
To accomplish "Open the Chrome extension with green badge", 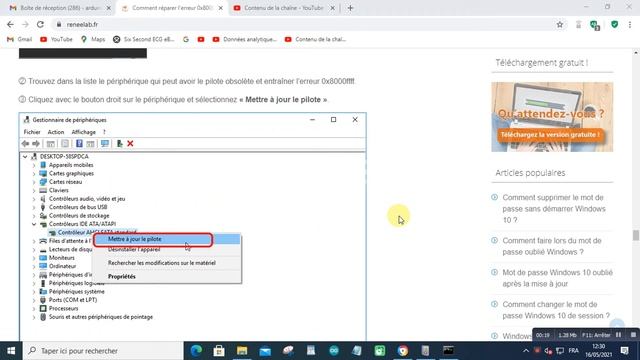I will pyautogui.click(x=595, y=25).
